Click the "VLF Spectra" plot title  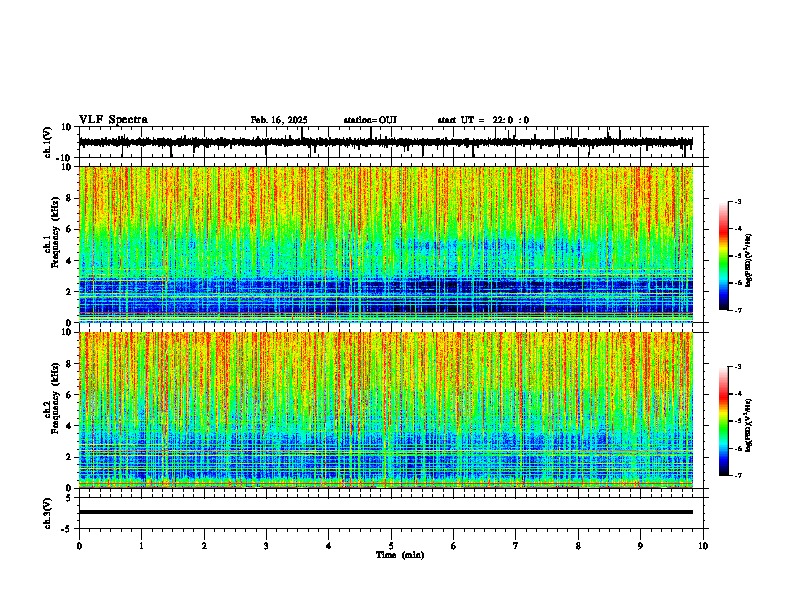pyautogui.click(x=113, y=120)
